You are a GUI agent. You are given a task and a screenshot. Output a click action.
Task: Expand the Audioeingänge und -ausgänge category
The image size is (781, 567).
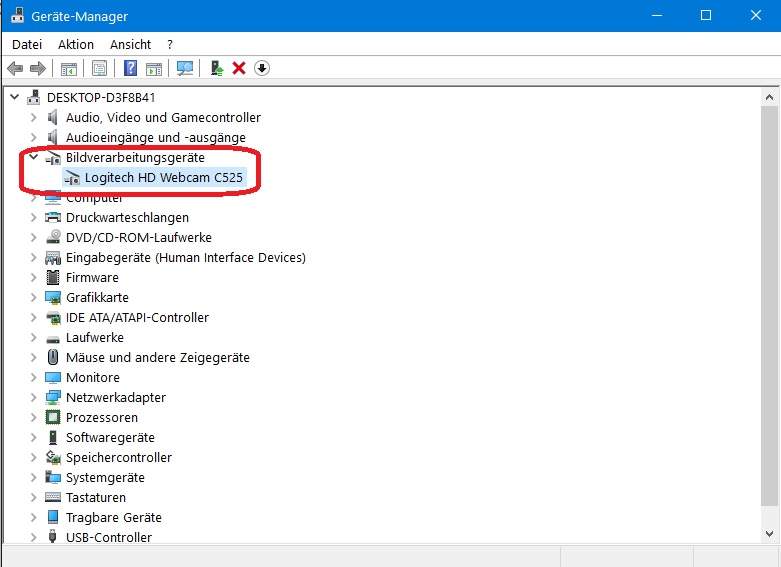(33, 137)
